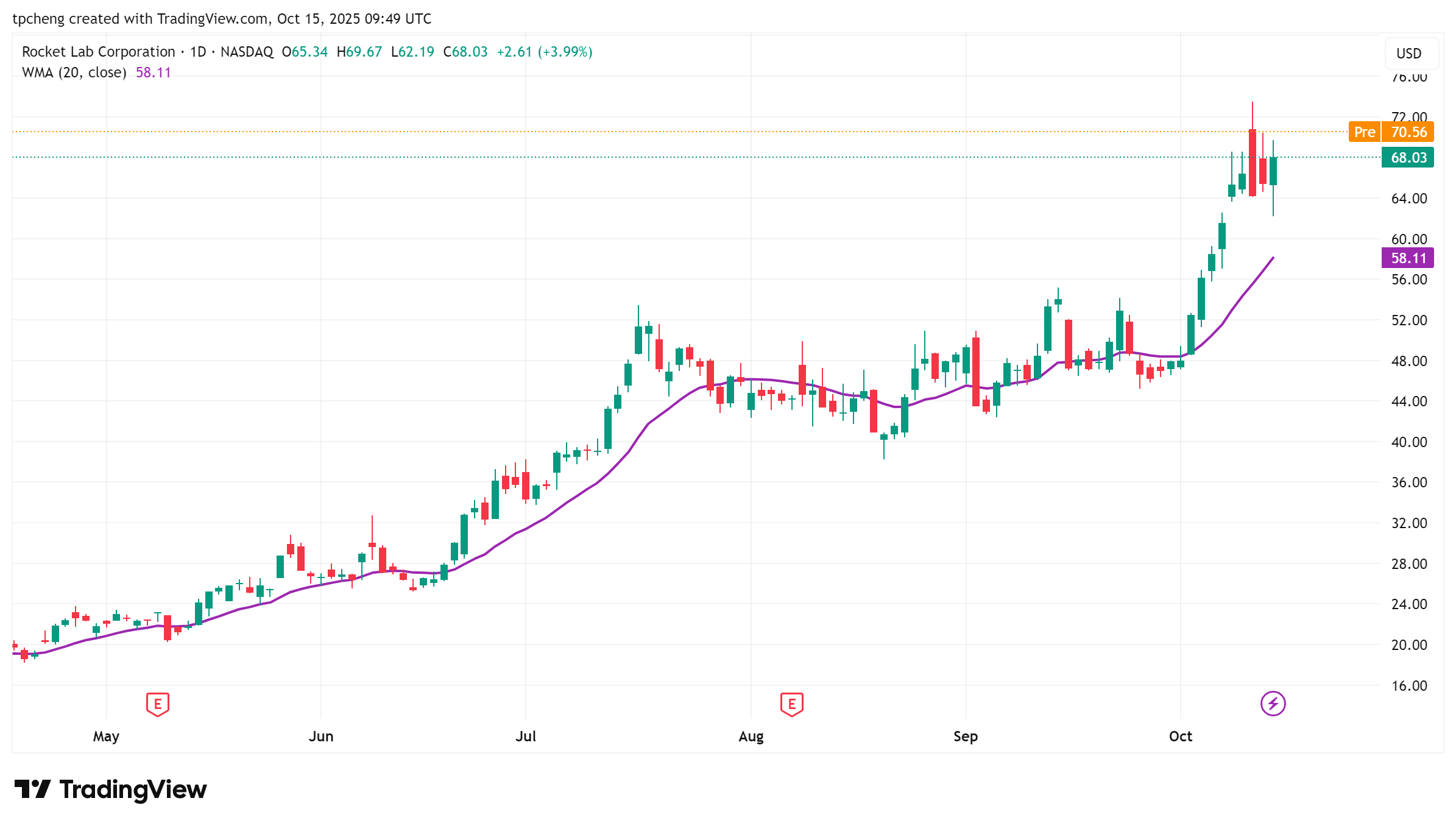Click the Rocket Lab Corporation symbol title
Image resolution: width=1456 pixels, height=826 pixels.
point(98,52)
